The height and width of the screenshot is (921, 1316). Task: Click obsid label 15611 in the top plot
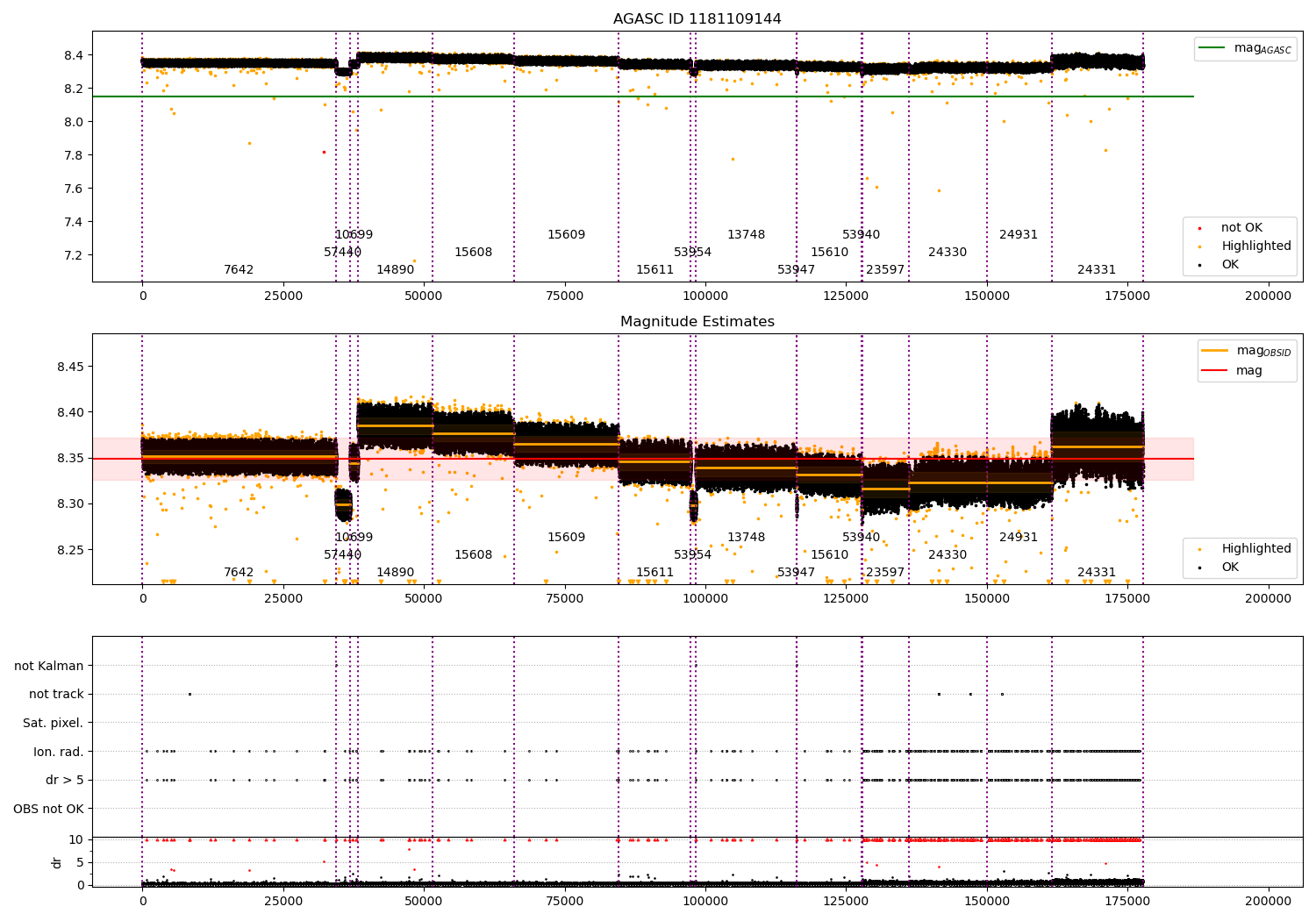coord(654,269)
